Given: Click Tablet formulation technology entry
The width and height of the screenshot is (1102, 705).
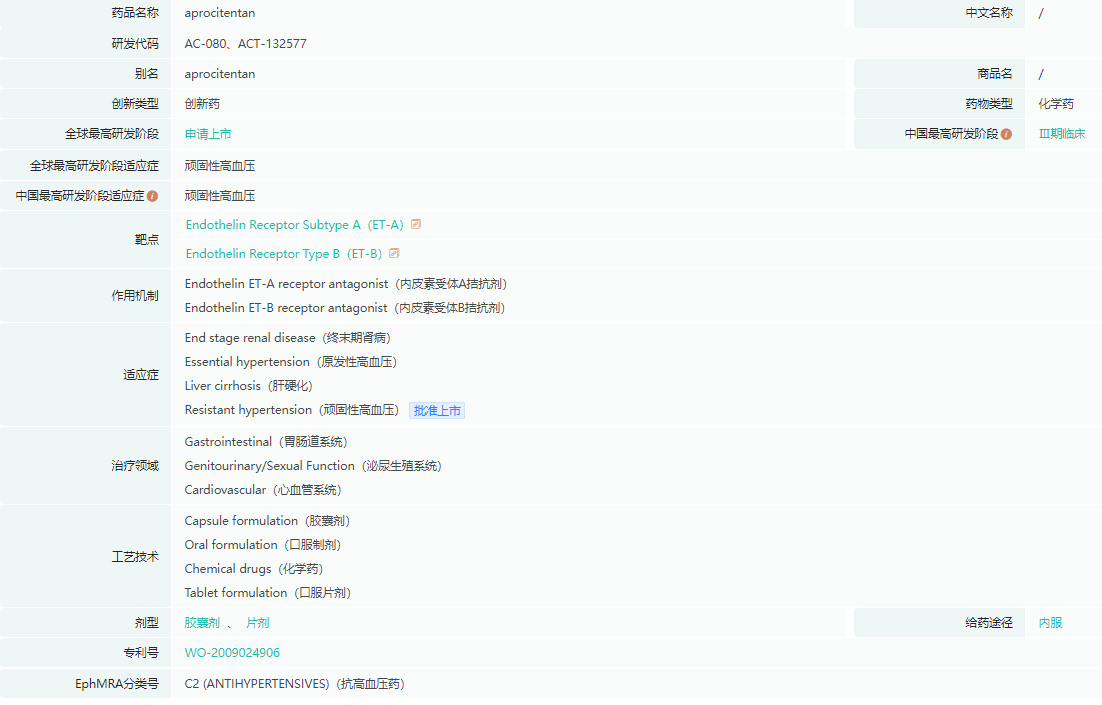Looking at the screenshot, I should tap(268, 593).
